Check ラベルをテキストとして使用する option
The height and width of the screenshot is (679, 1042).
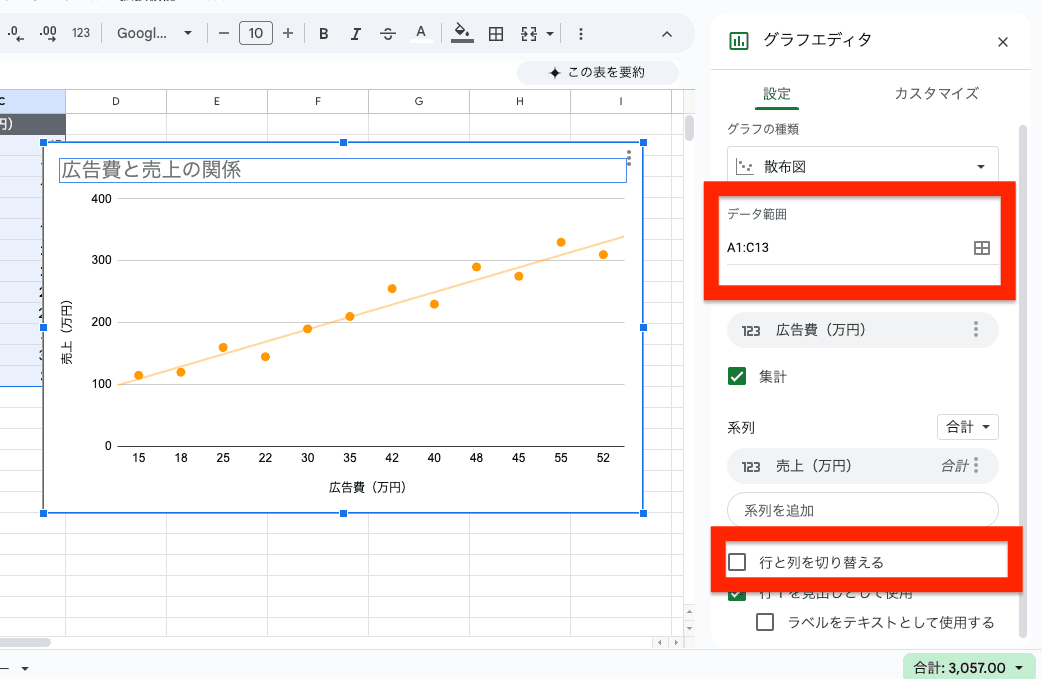pyautogui.click(x=765, y=622)
